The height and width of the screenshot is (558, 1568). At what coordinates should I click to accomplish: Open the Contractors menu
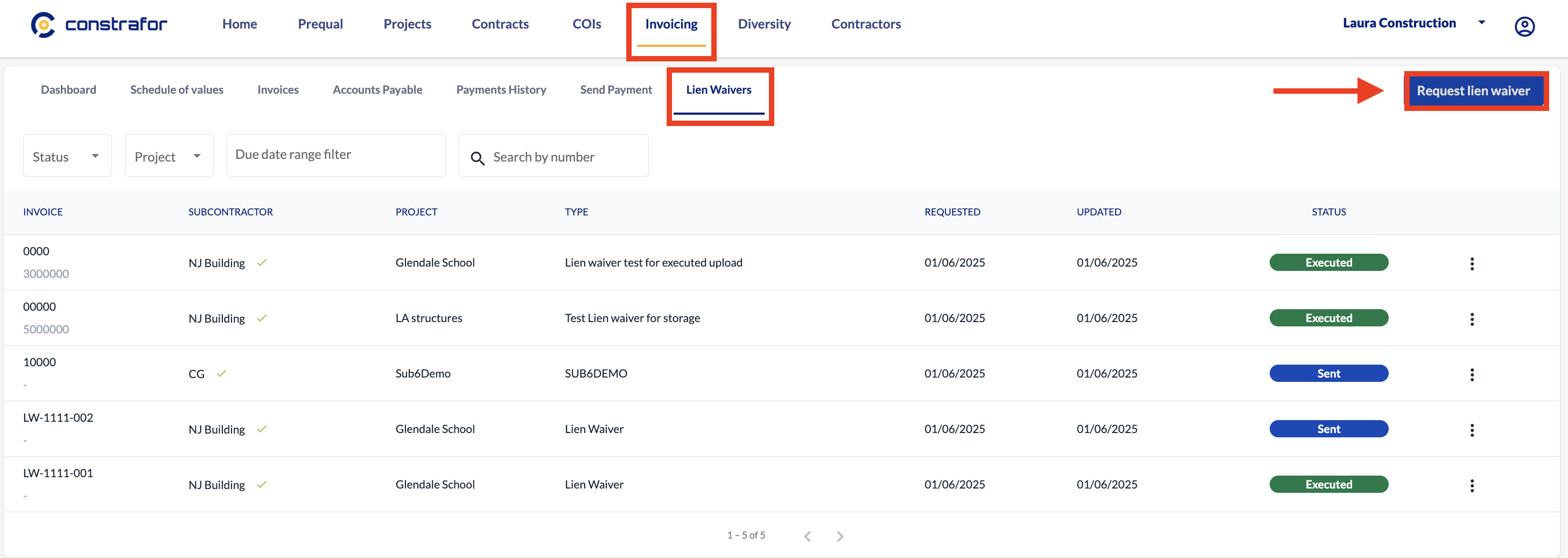tap(865, 24)
